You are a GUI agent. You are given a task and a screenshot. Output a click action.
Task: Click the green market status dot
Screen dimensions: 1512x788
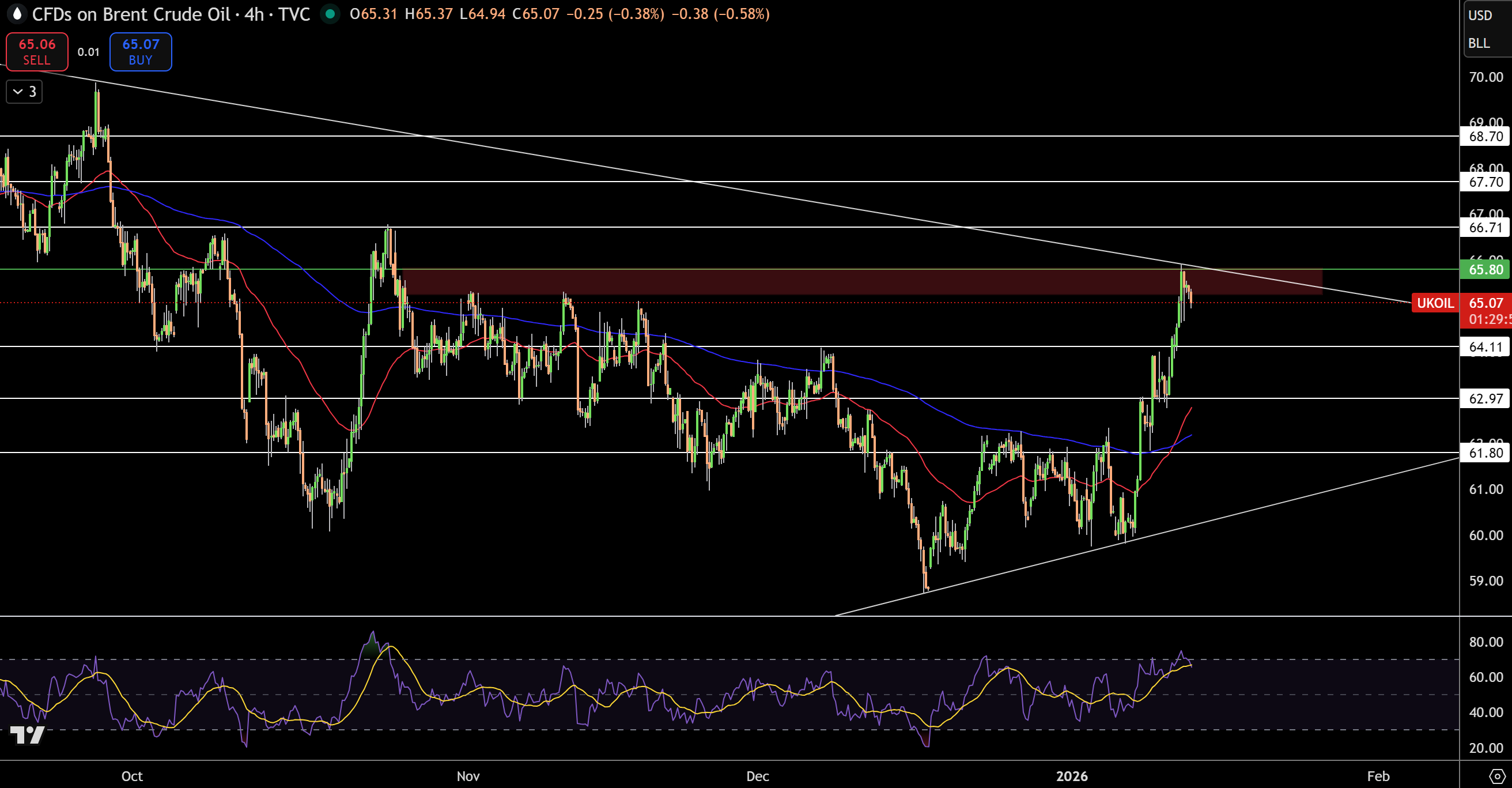tap(330, 13)
